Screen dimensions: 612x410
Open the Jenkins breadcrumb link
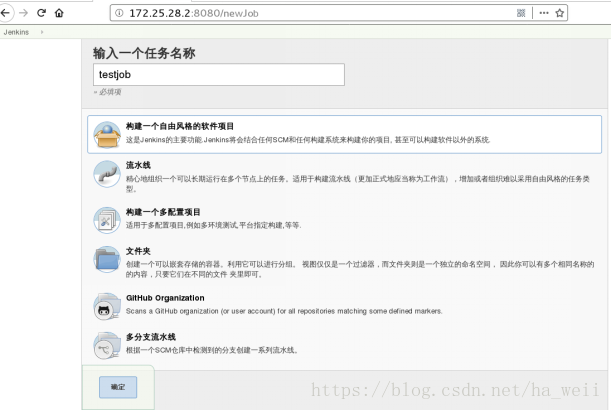tap(16, 32)
